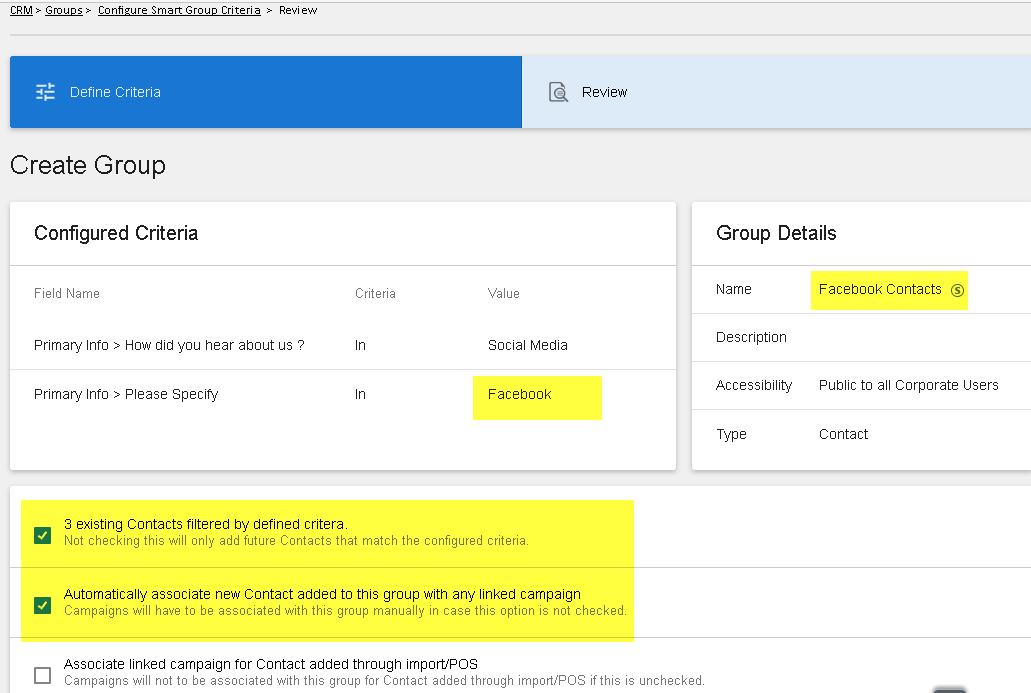1031x693 pixels.
Task: Click the Review magnifier document icon
Action: 558,92
